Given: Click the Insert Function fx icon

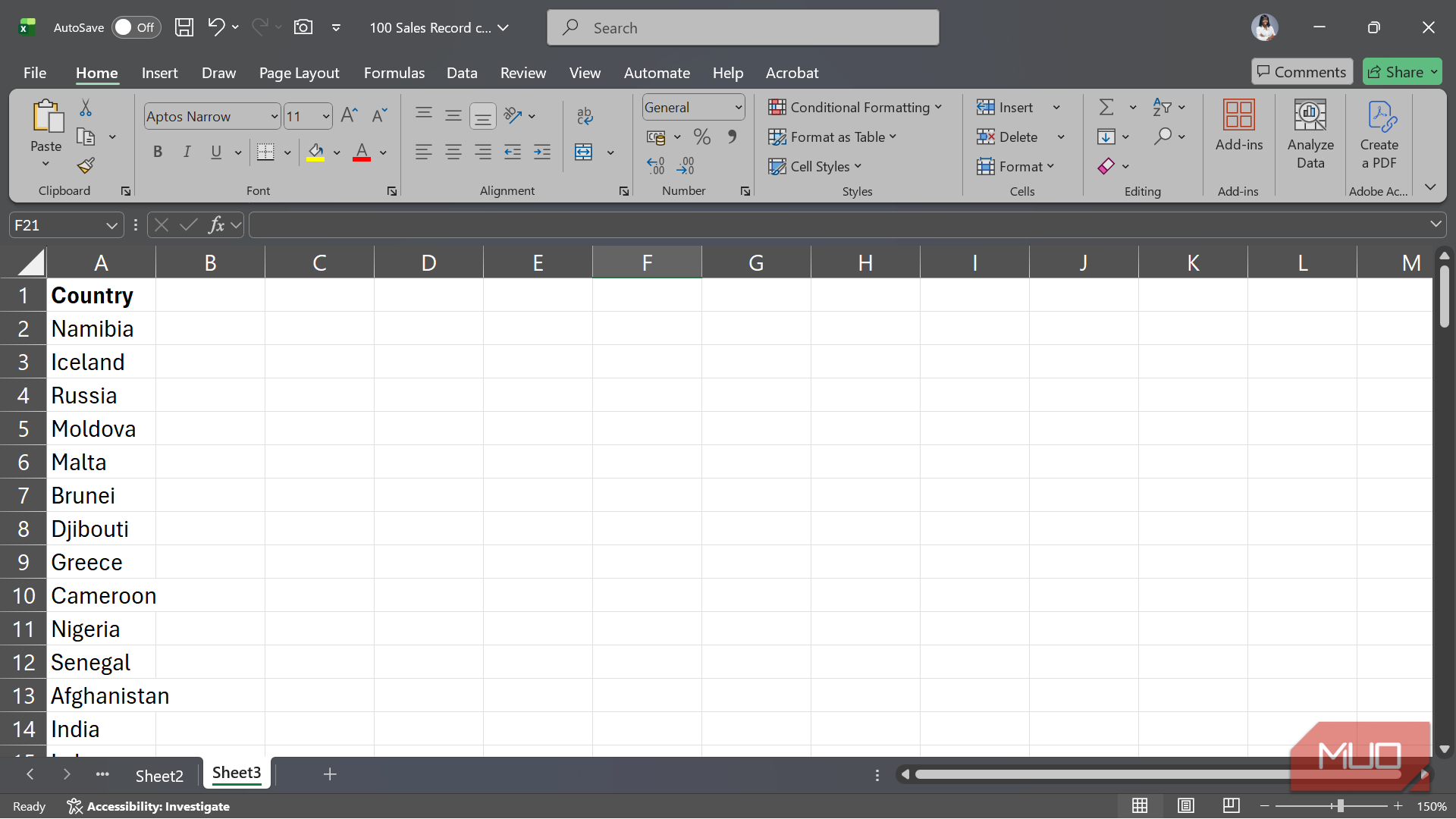Looking at the screenshot, I should point(217,224).
